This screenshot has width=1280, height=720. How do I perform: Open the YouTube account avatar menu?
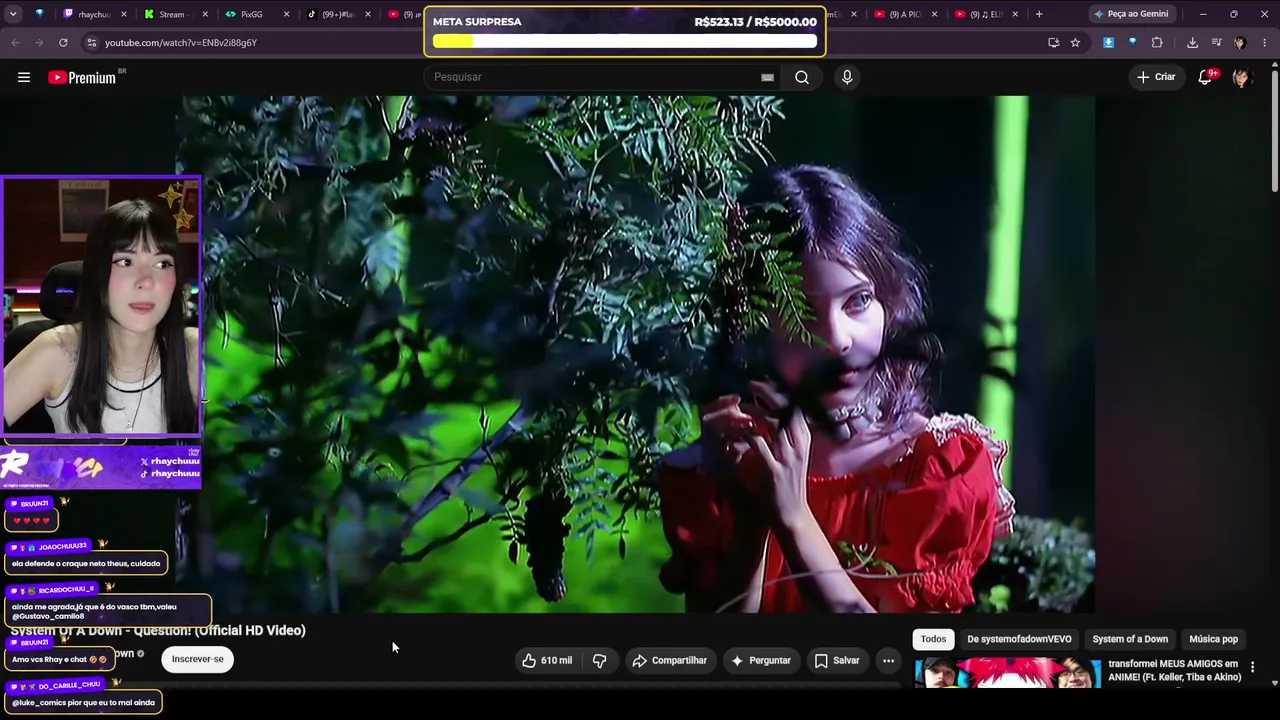[x=1241, y=77]
